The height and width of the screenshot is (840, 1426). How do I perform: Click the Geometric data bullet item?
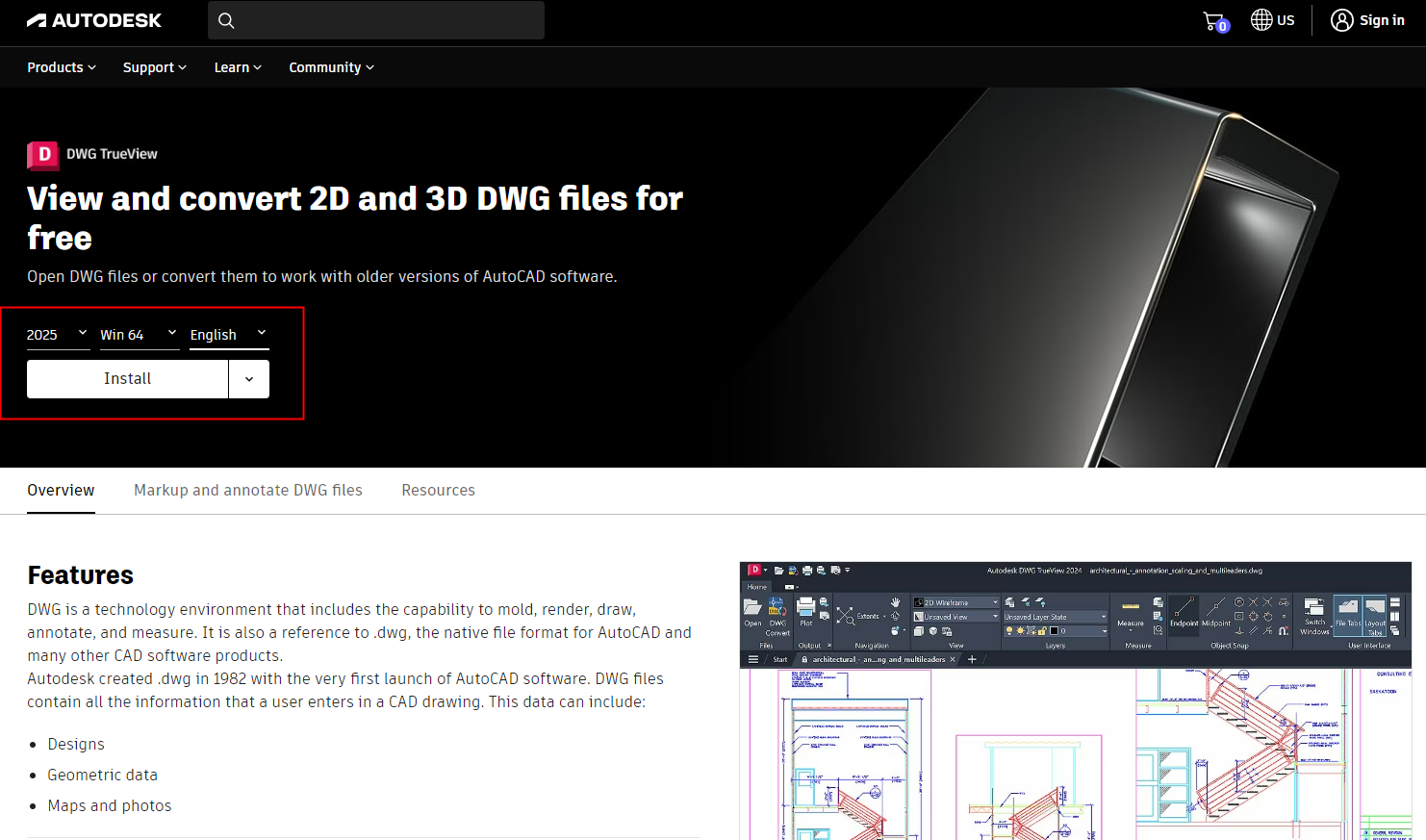[x=102, y=775]
